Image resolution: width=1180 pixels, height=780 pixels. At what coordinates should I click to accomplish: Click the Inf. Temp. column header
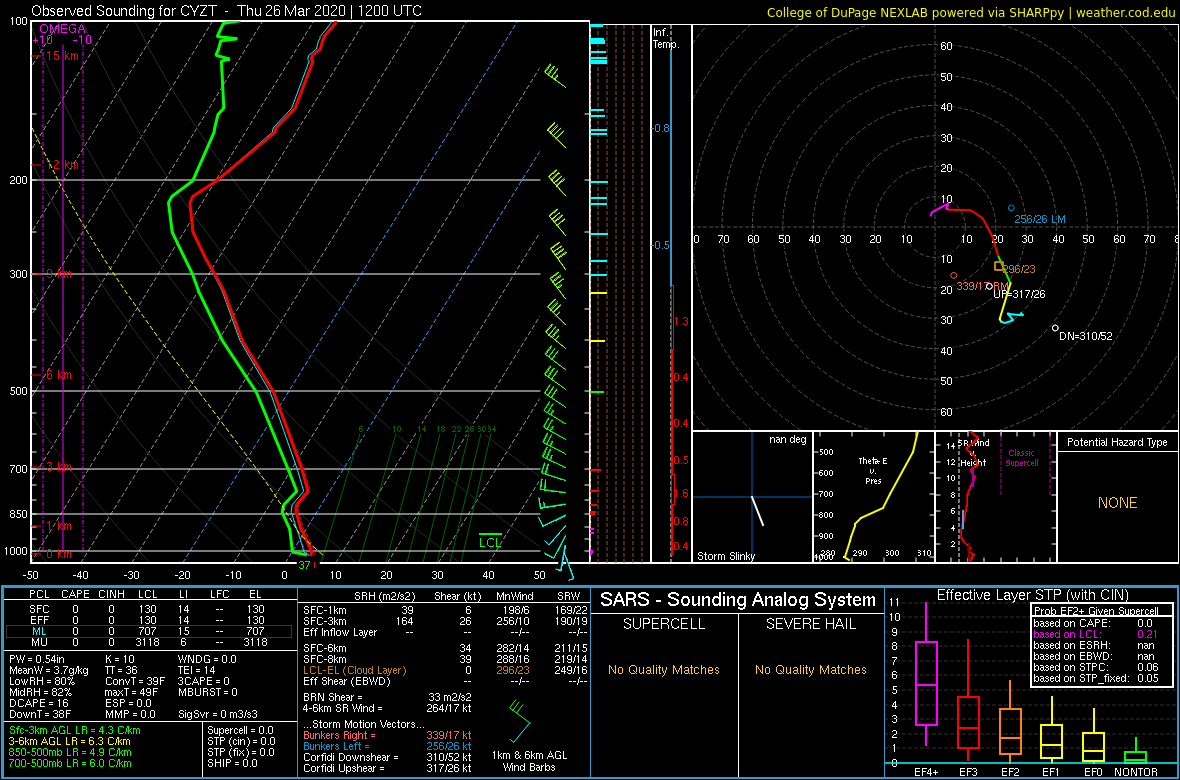666,38
